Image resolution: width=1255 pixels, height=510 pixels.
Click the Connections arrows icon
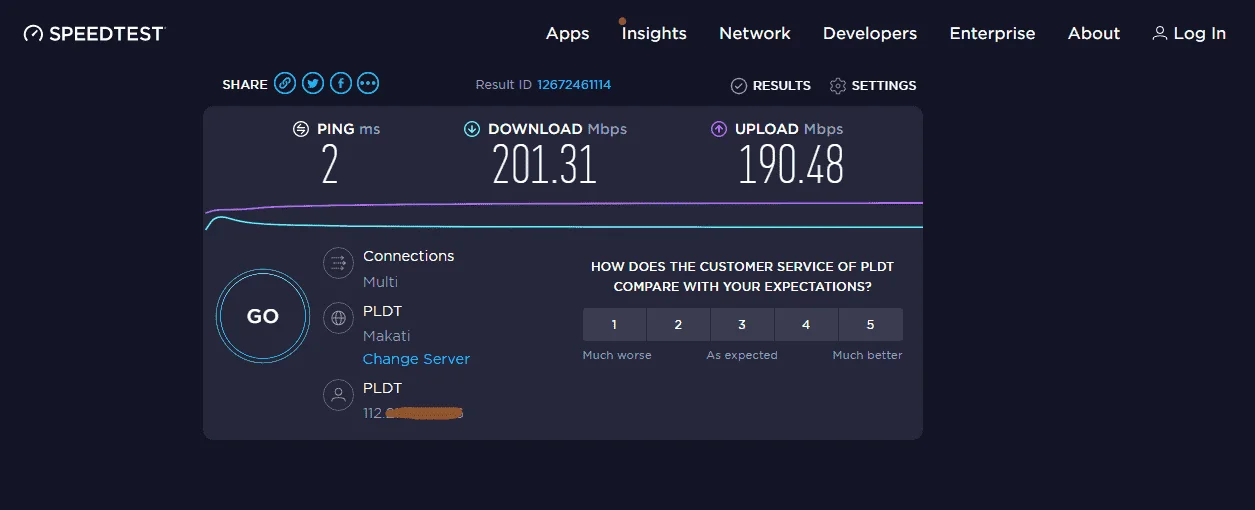339,264
